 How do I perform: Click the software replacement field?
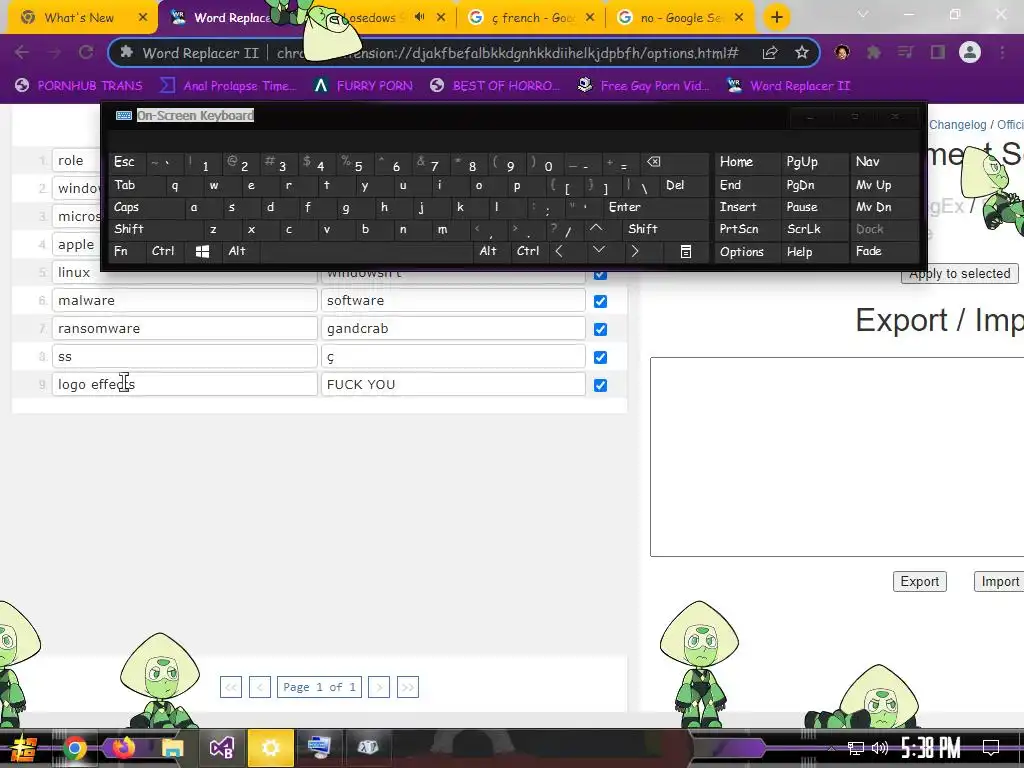[453, 300]
